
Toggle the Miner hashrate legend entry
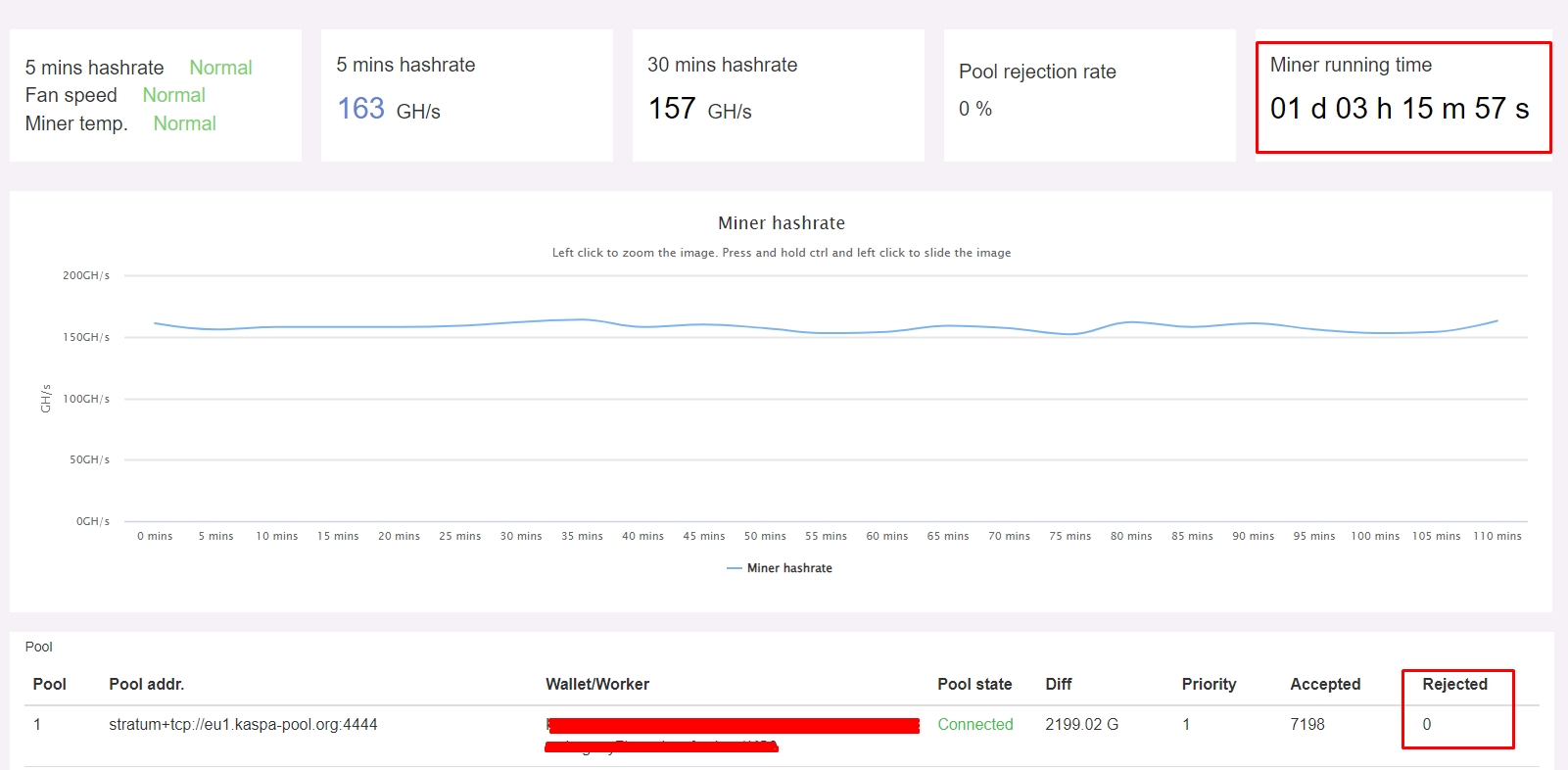point(788,568)
